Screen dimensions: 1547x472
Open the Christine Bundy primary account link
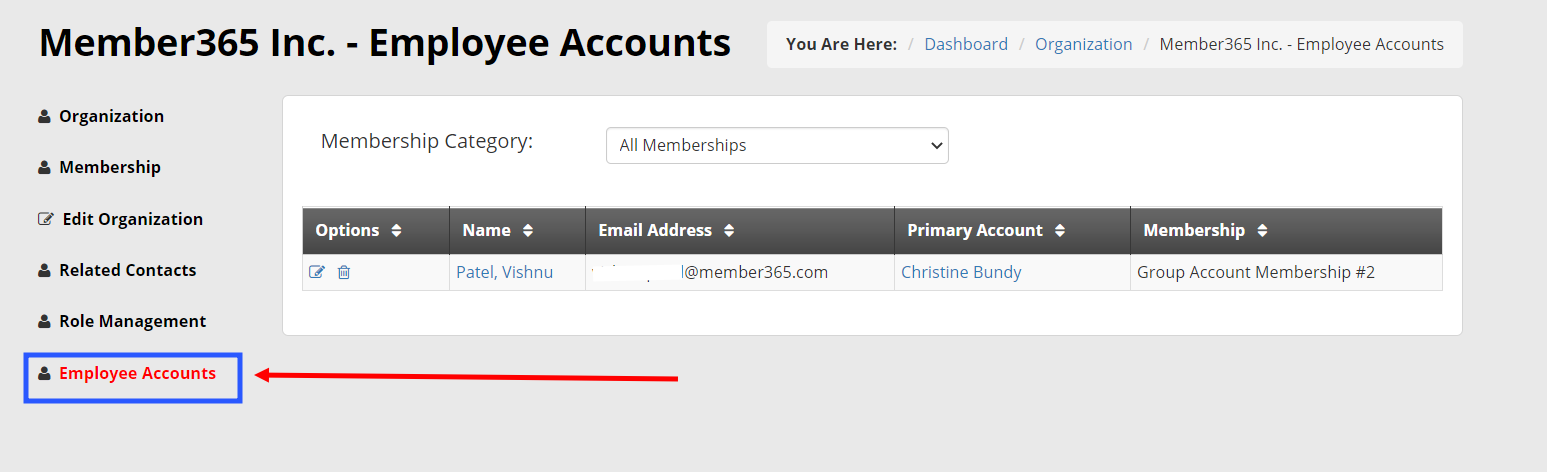(961, 272)
